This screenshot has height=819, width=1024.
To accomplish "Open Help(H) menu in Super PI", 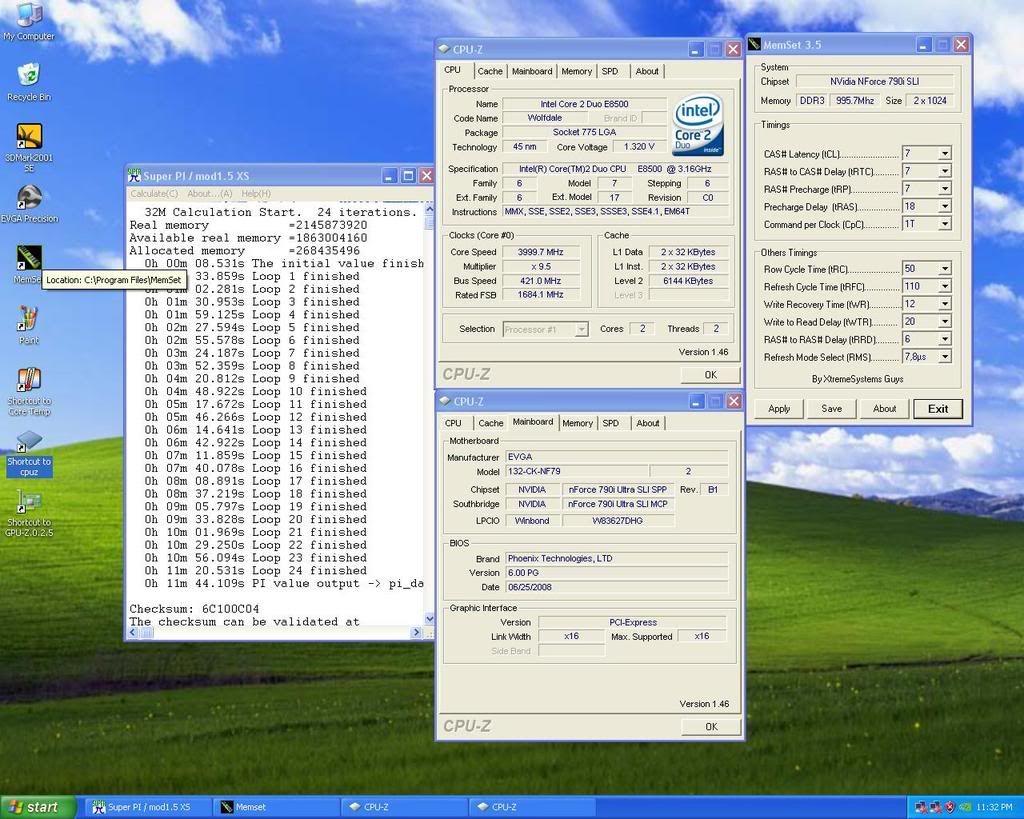I will coord(256,193).
